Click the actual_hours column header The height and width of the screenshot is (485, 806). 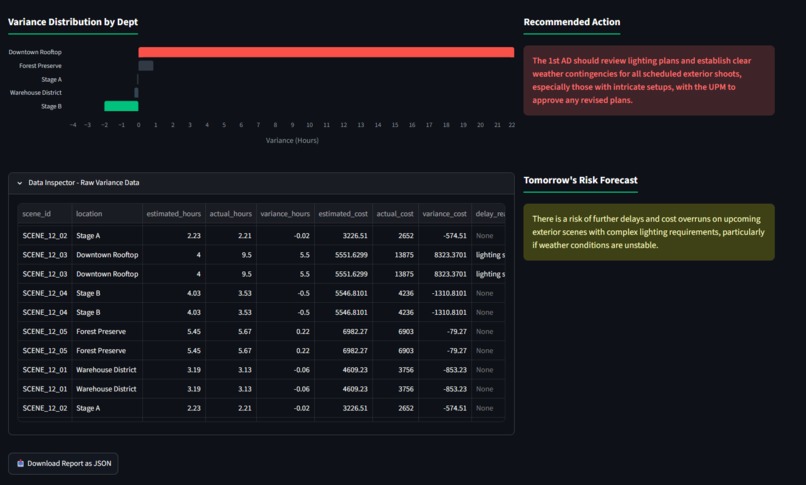tap(231, 214)
